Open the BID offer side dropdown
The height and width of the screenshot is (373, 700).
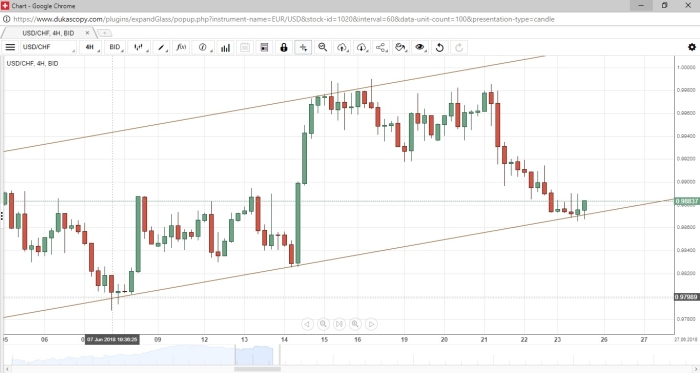point(116,47)
